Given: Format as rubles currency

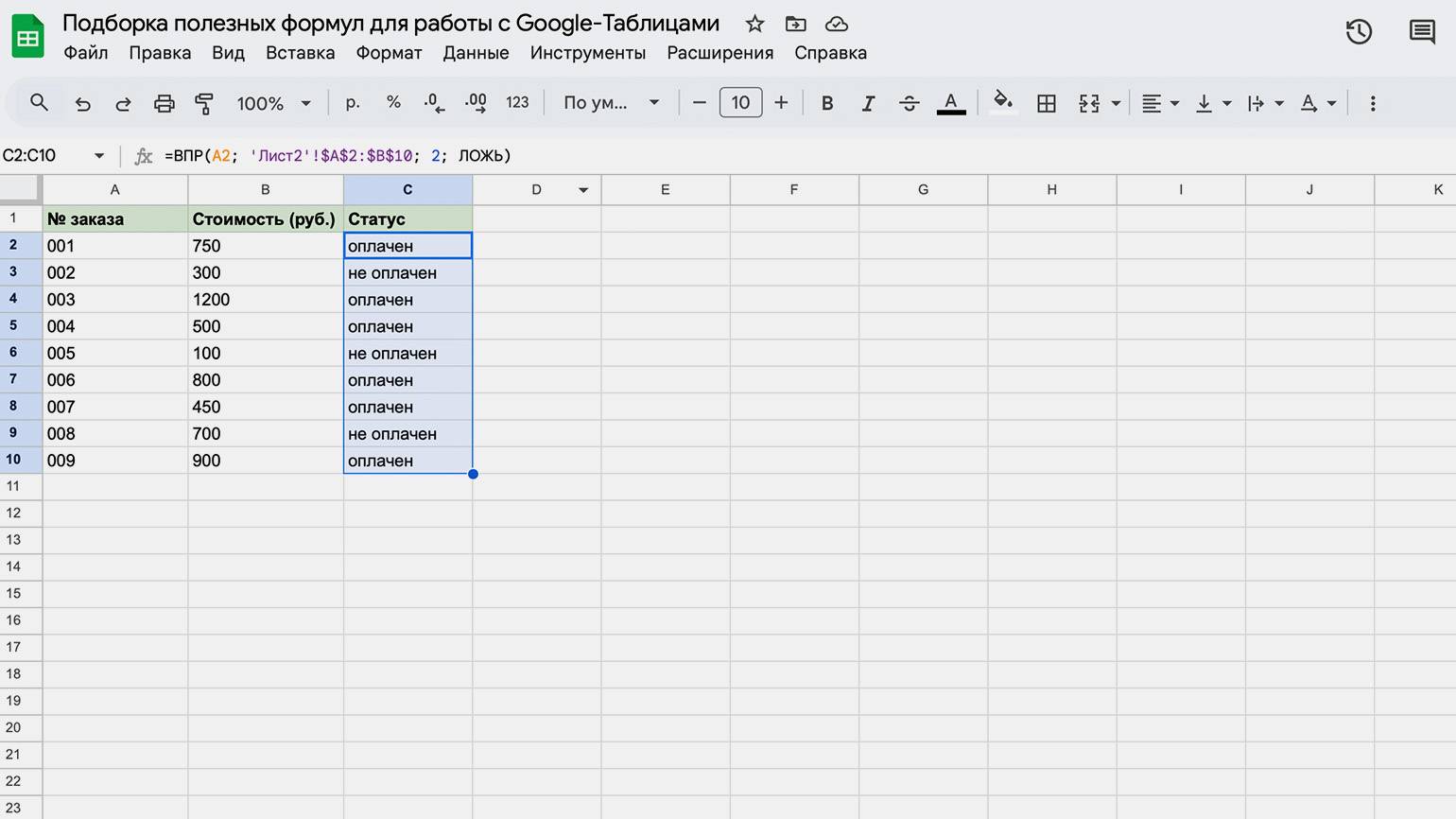Looking at the screenshot, I should tap(353, 102).
